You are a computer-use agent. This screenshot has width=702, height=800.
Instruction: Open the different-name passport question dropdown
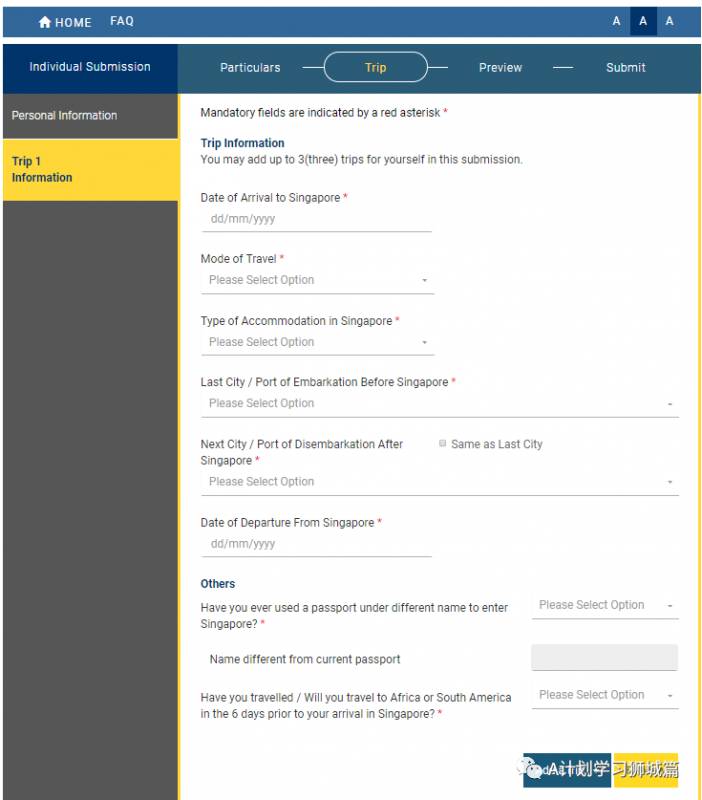tap(604, 605)
